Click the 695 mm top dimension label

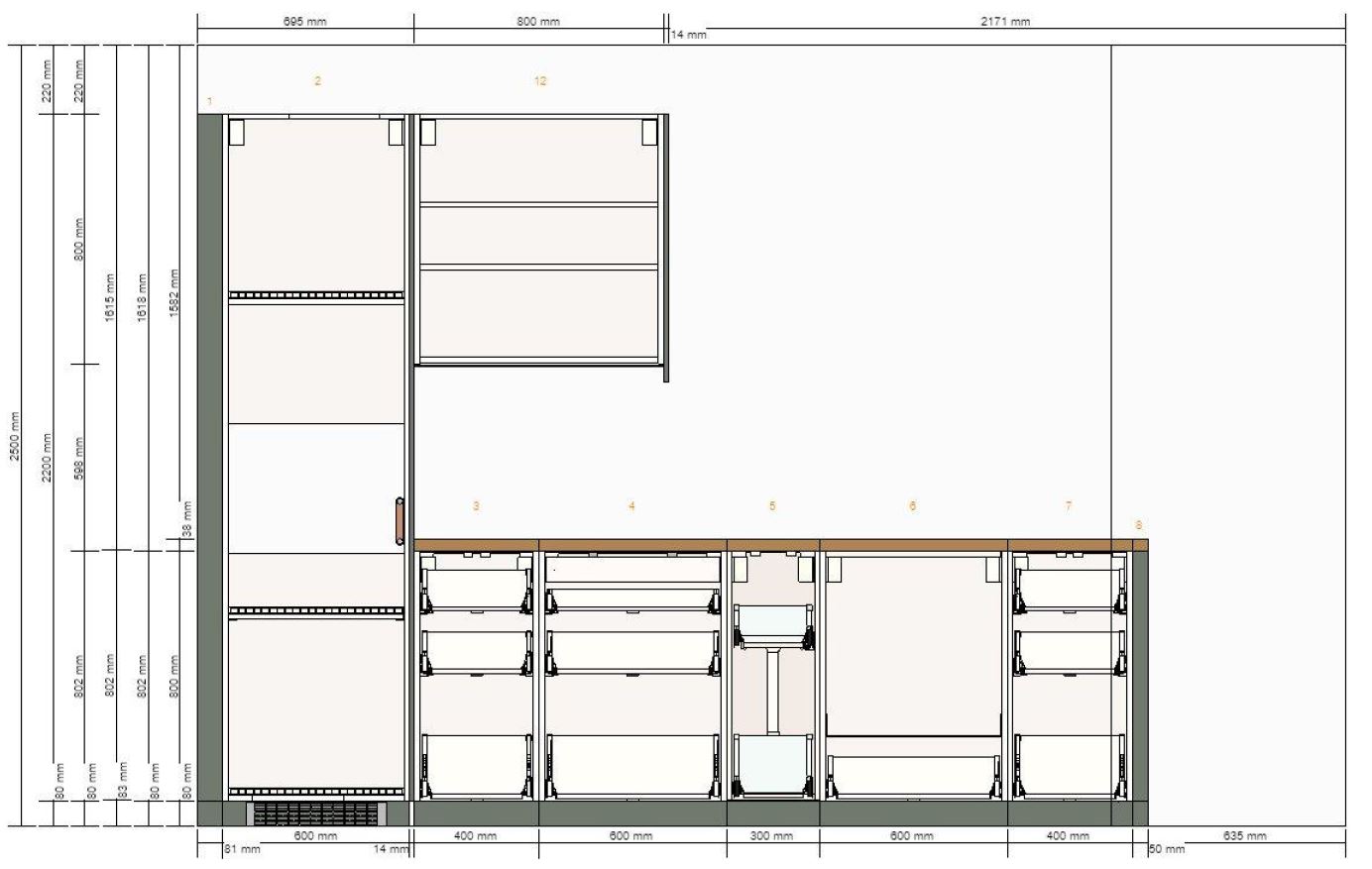click(305, 22)
